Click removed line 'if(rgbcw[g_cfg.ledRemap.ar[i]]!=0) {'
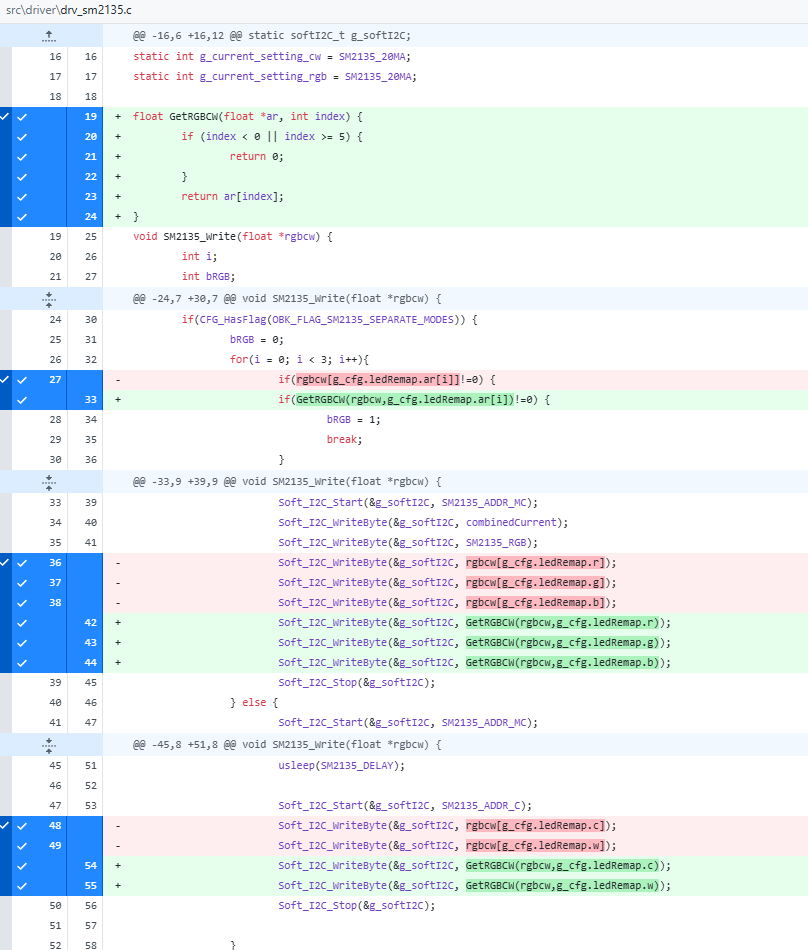This screenshot has height=950, width=808. tap(387, 379)
